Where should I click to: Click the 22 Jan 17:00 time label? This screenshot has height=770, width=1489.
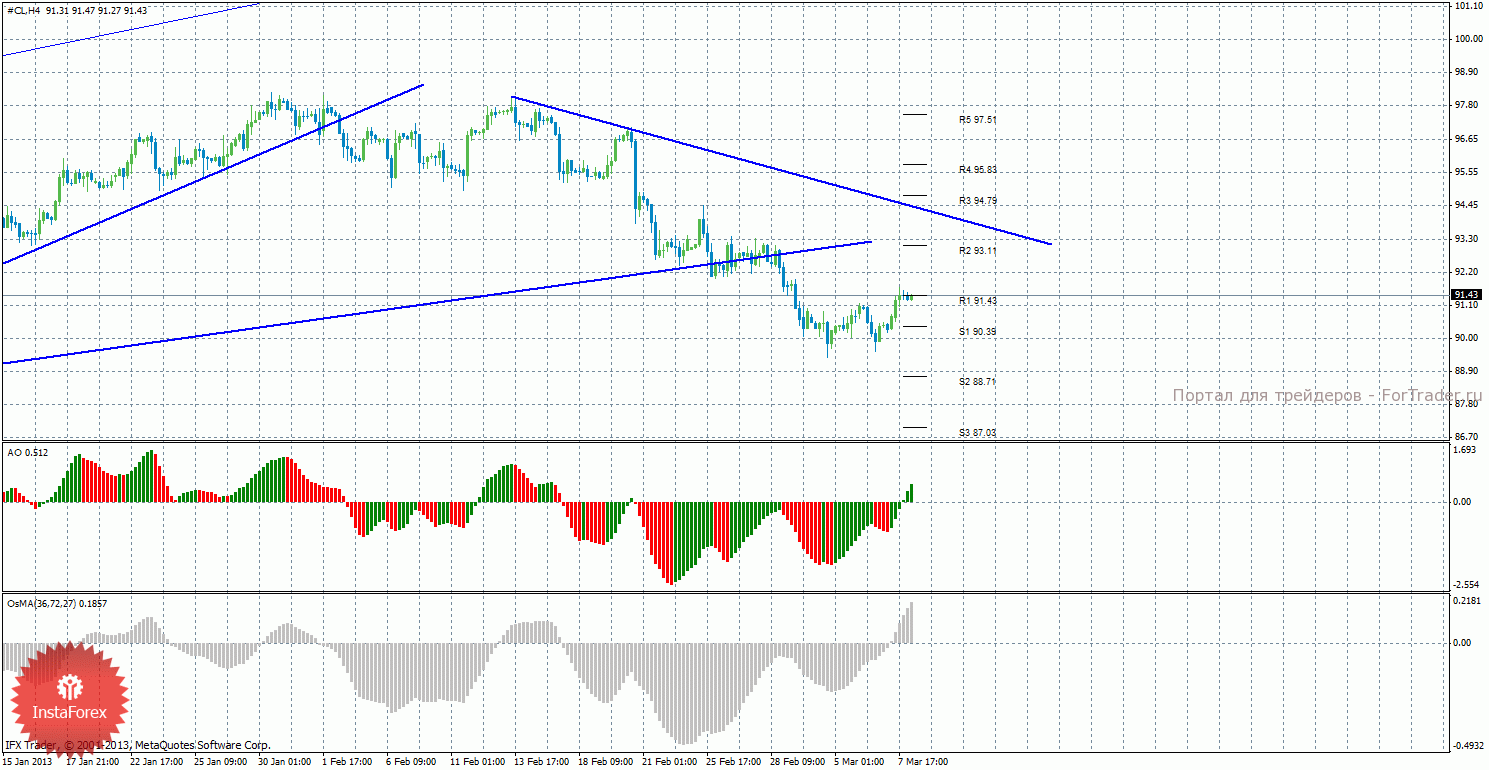point(158,761)
